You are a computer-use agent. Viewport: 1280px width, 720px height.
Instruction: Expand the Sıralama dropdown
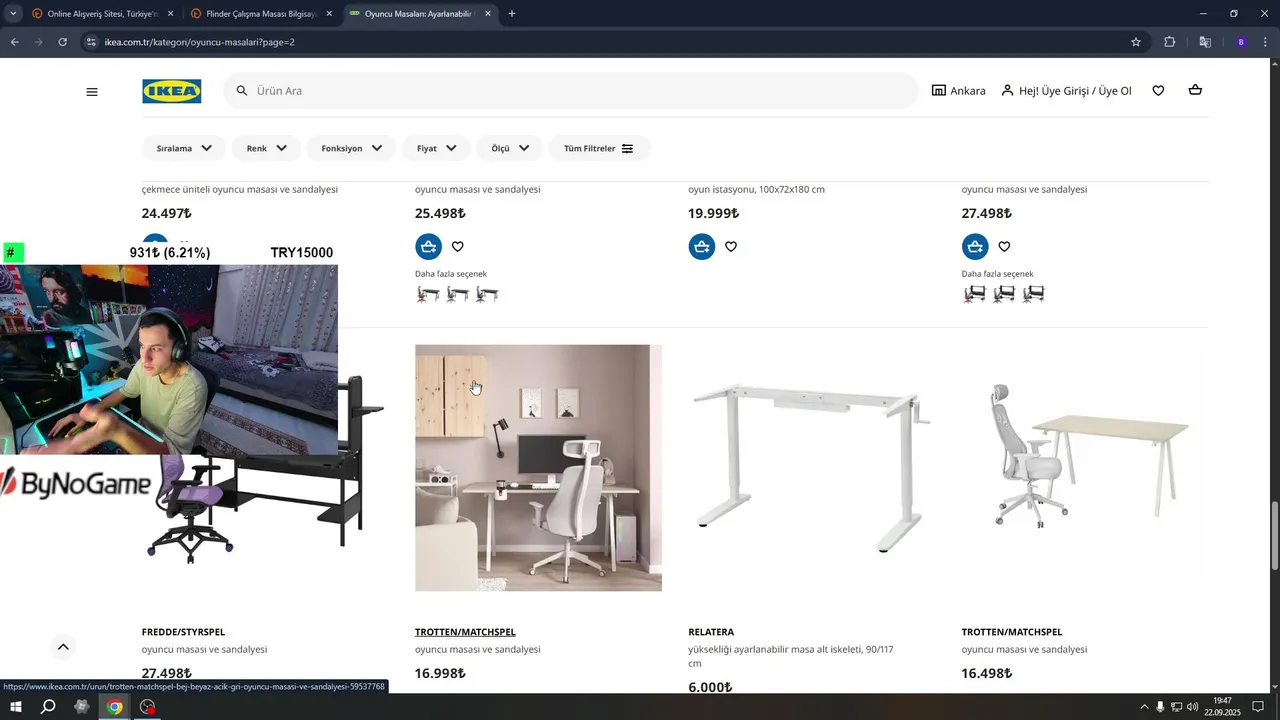[184, 148]
